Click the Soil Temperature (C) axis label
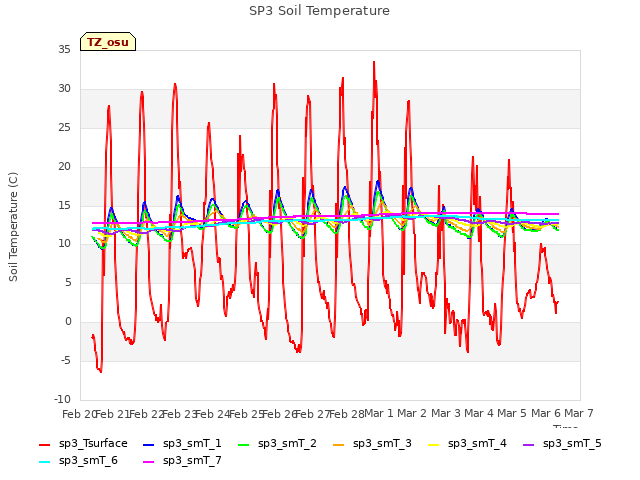 tap(13, 227)
